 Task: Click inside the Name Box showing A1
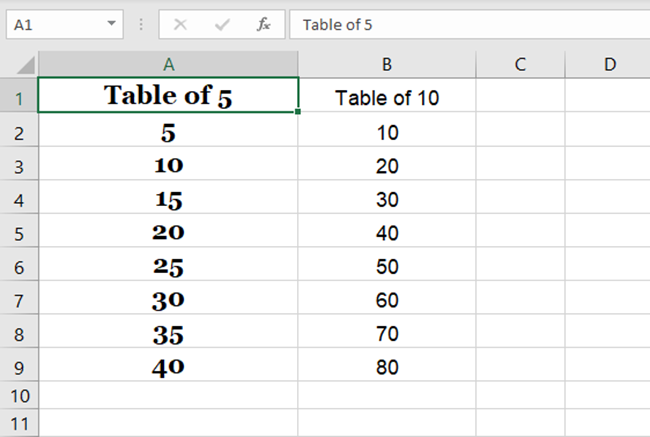50,24
